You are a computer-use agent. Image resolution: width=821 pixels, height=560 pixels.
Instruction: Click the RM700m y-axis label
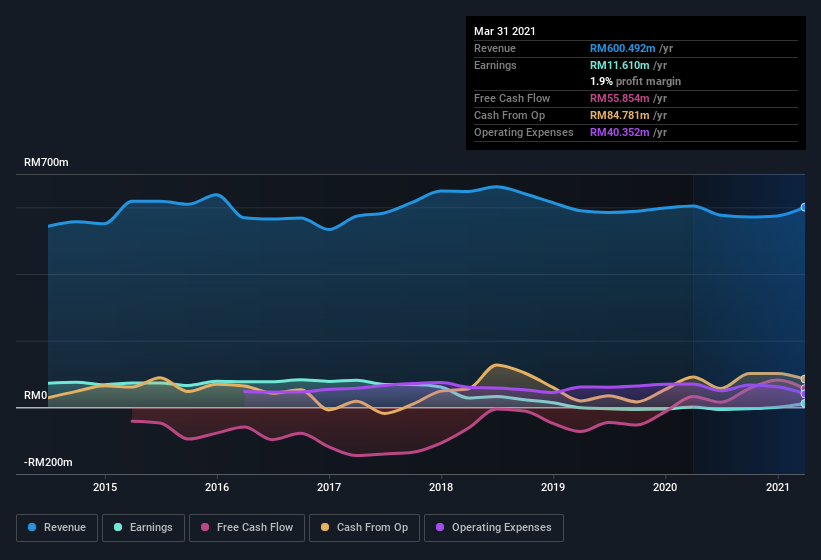[x=47, y=162]
